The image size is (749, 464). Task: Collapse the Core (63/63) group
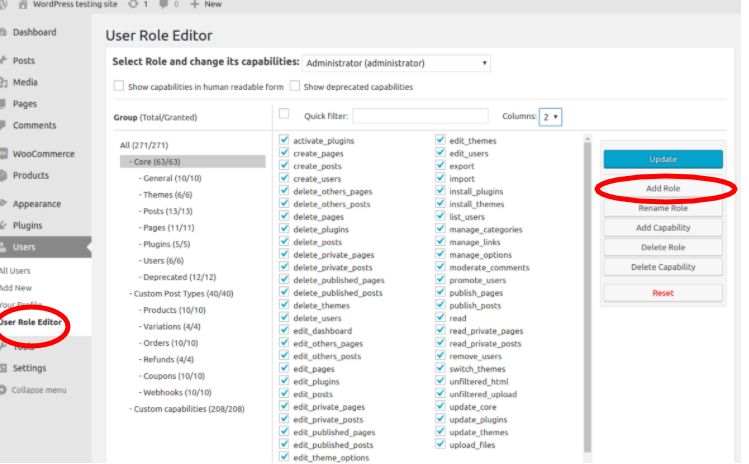193,162
